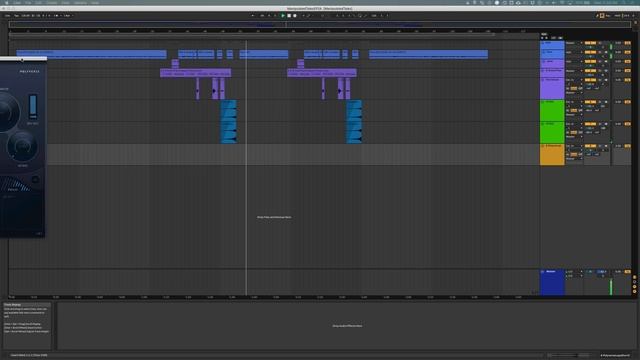Open the Master track's upper output dropdown

click(573, 271)
